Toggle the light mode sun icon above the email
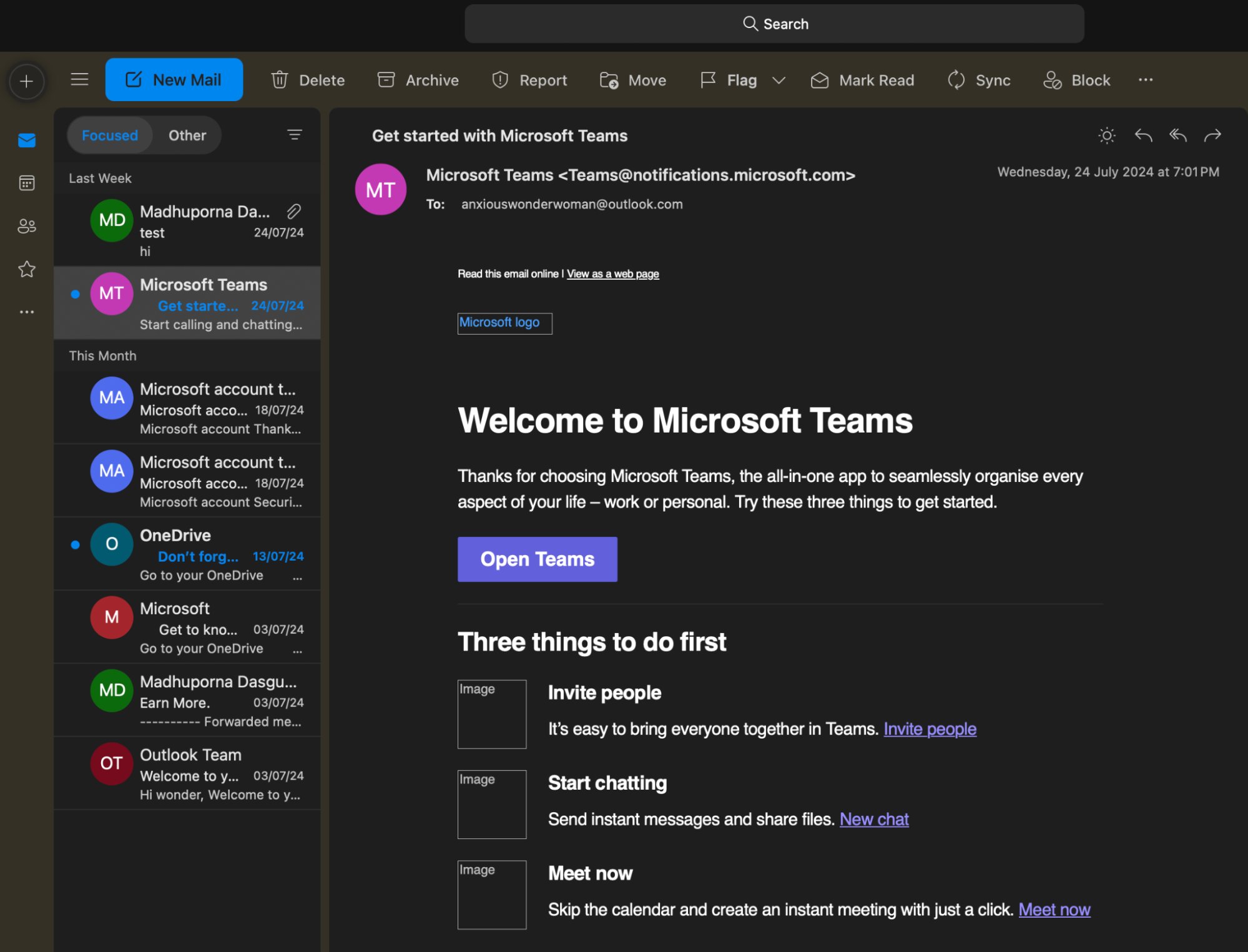Screen dimensions: 1248x952 pos(1106,135)
